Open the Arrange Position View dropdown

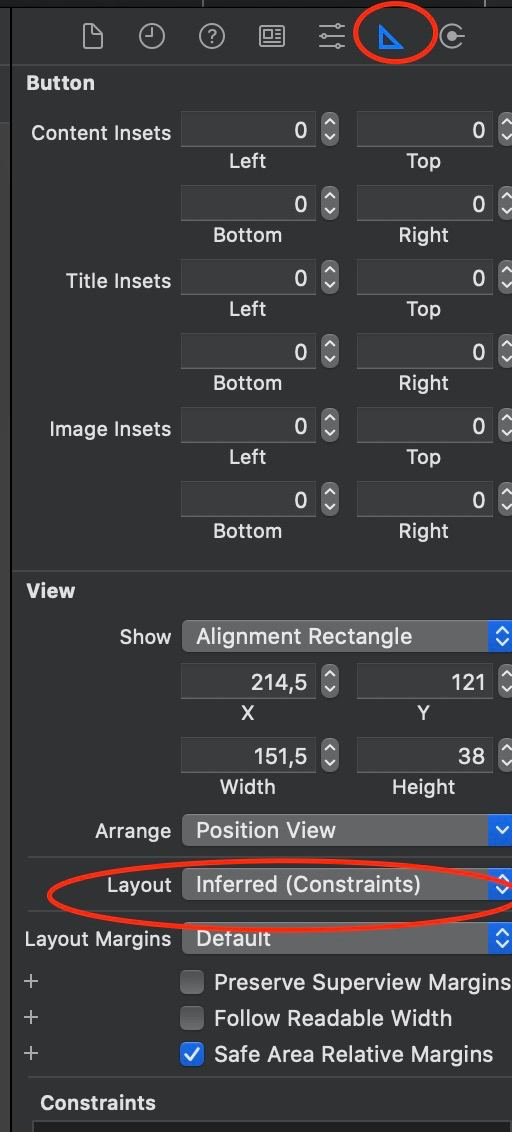click(347, 830)
